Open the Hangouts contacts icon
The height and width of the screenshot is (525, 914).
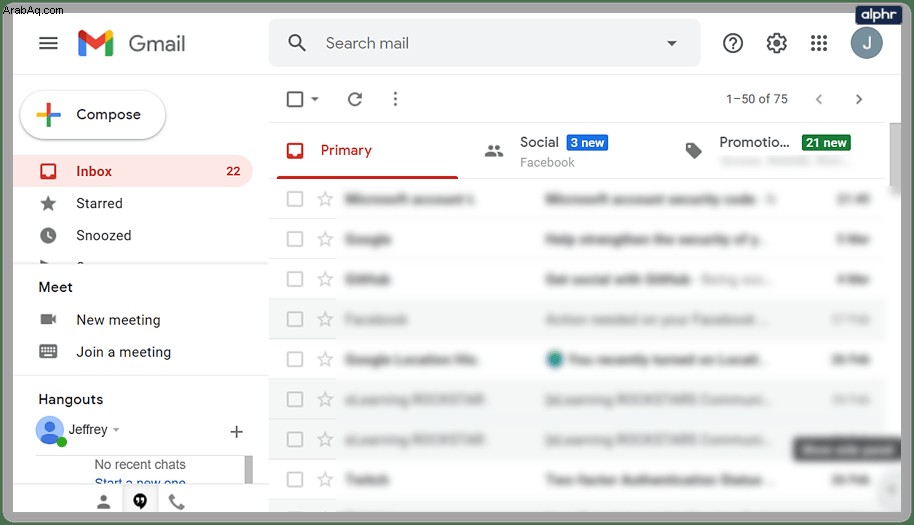[x=104, y=502]
